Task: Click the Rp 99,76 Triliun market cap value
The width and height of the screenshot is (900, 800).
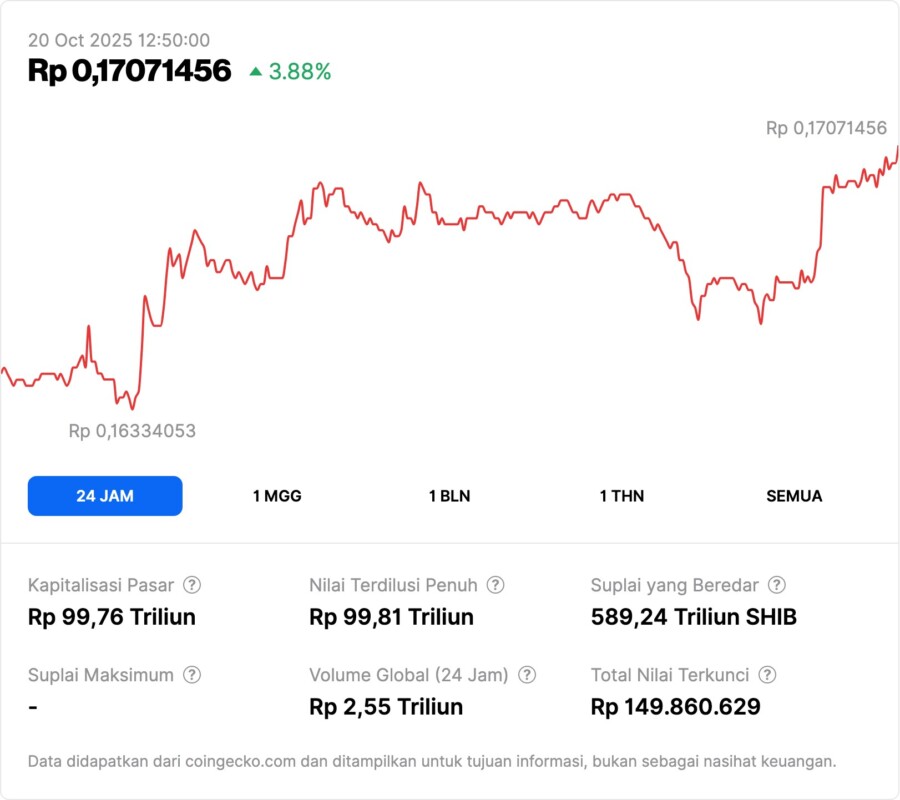Action: pos(112,617)
